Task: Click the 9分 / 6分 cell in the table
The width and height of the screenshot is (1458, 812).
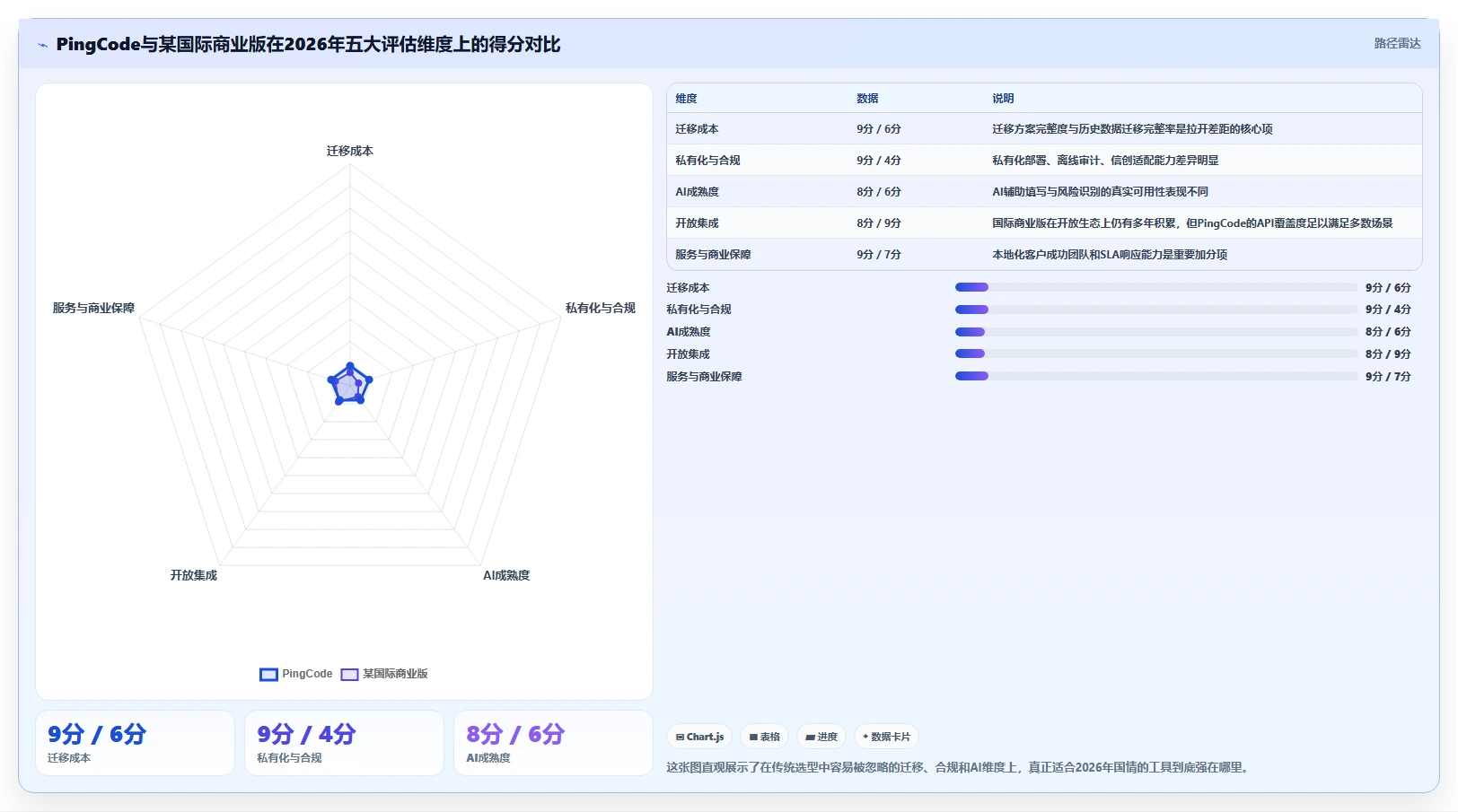Action: (878, 129)
